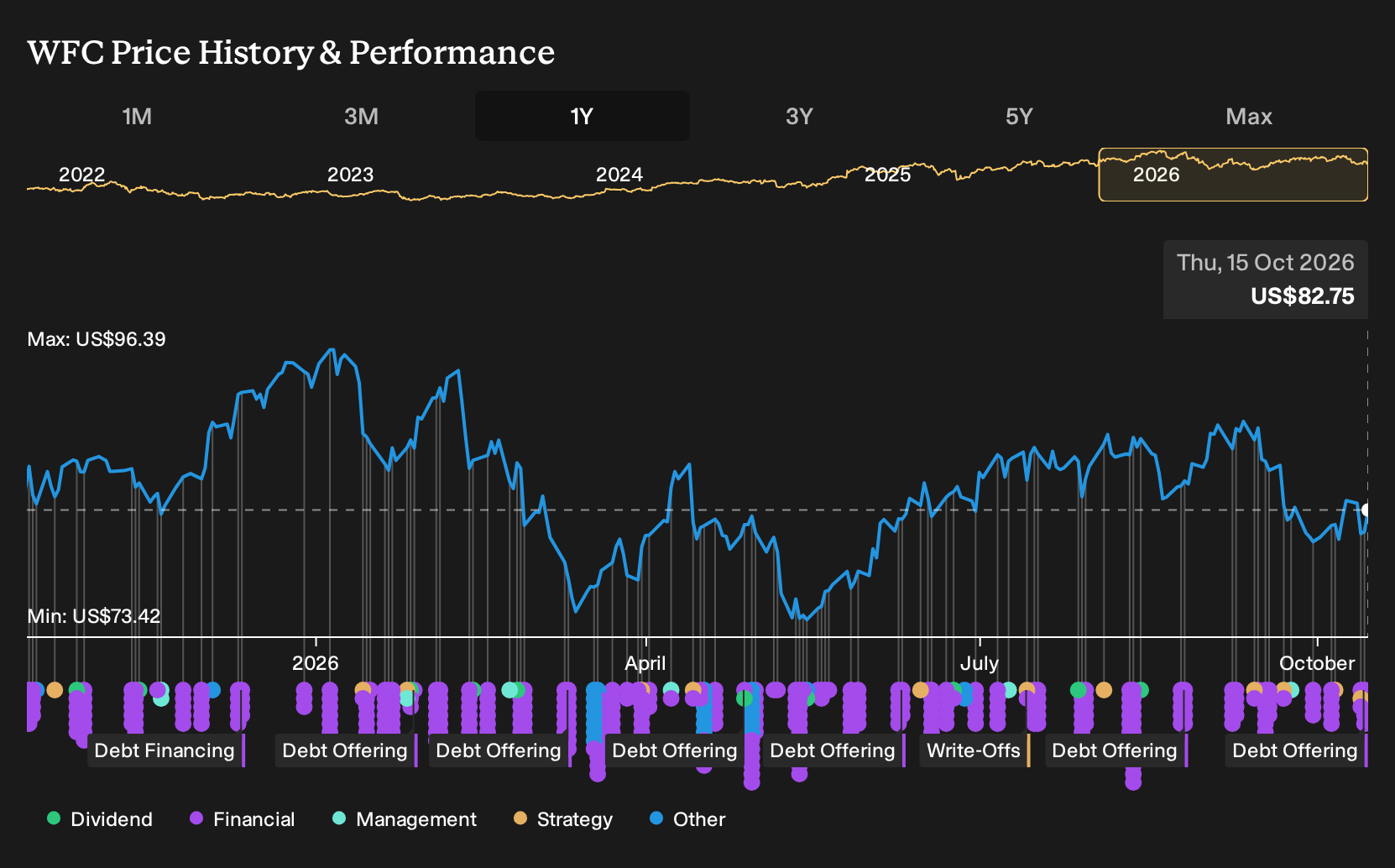Click the October axis label
Screen dimensions: 1395x868
1317,663
